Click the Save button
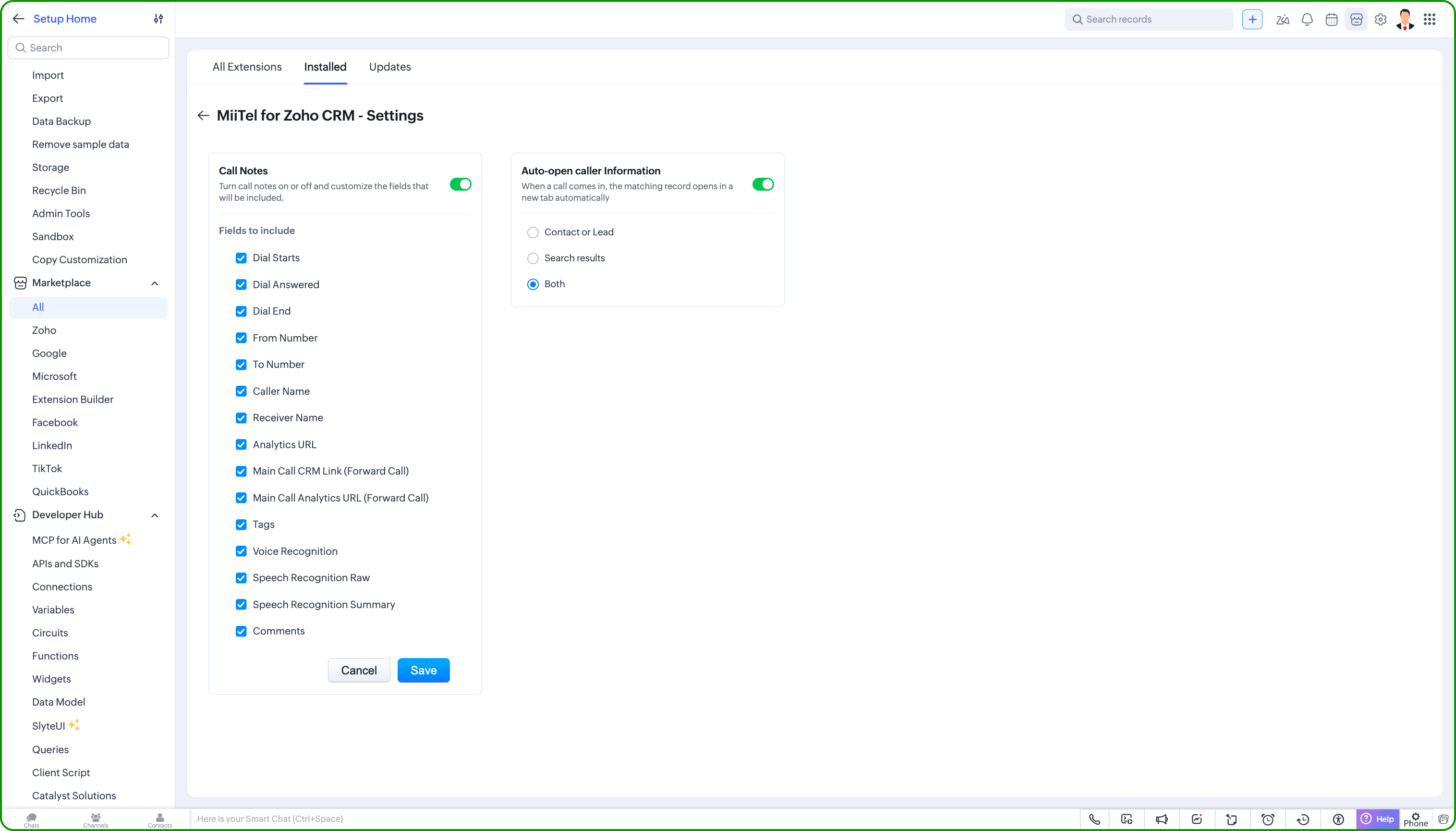1456x831 pixels. click(424, 670)
